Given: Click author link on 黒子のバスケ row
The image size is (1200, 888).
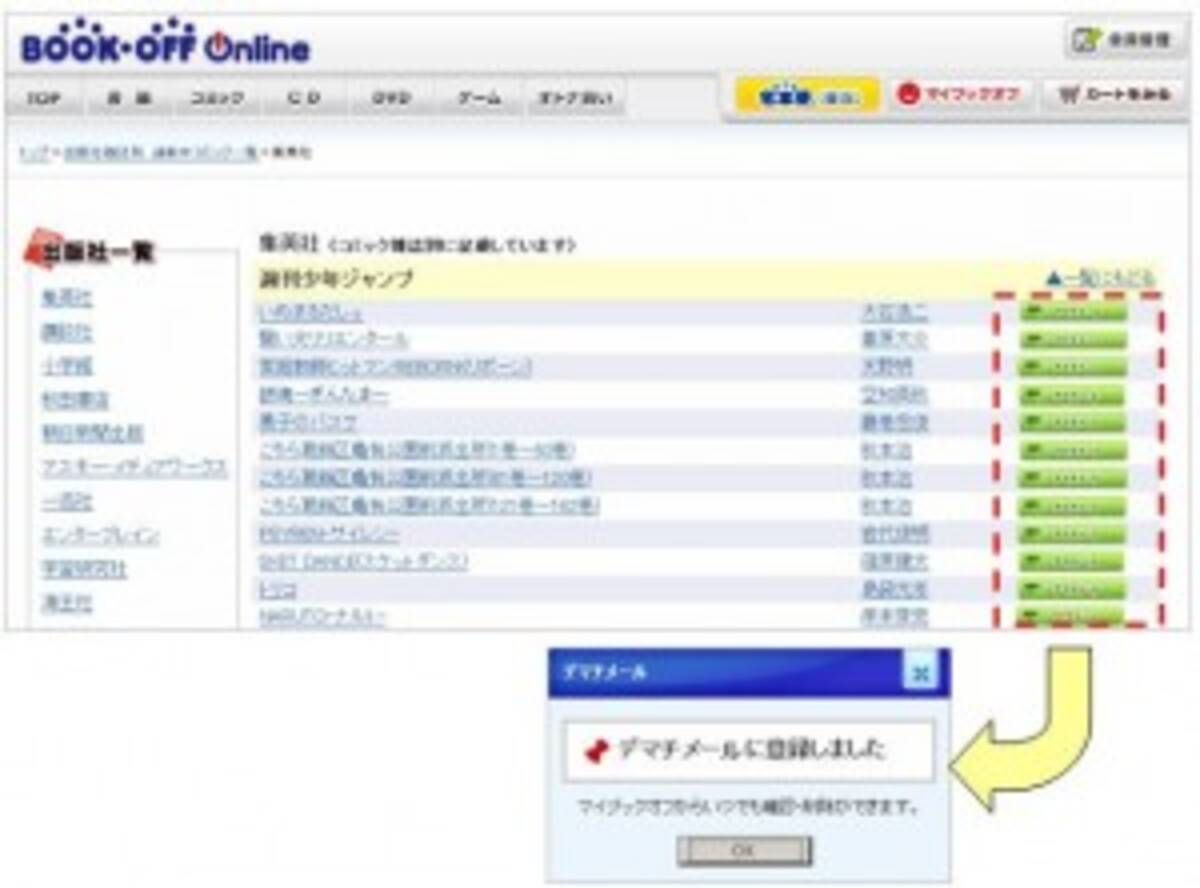Looking at the screenshot, I should [894, 422].
